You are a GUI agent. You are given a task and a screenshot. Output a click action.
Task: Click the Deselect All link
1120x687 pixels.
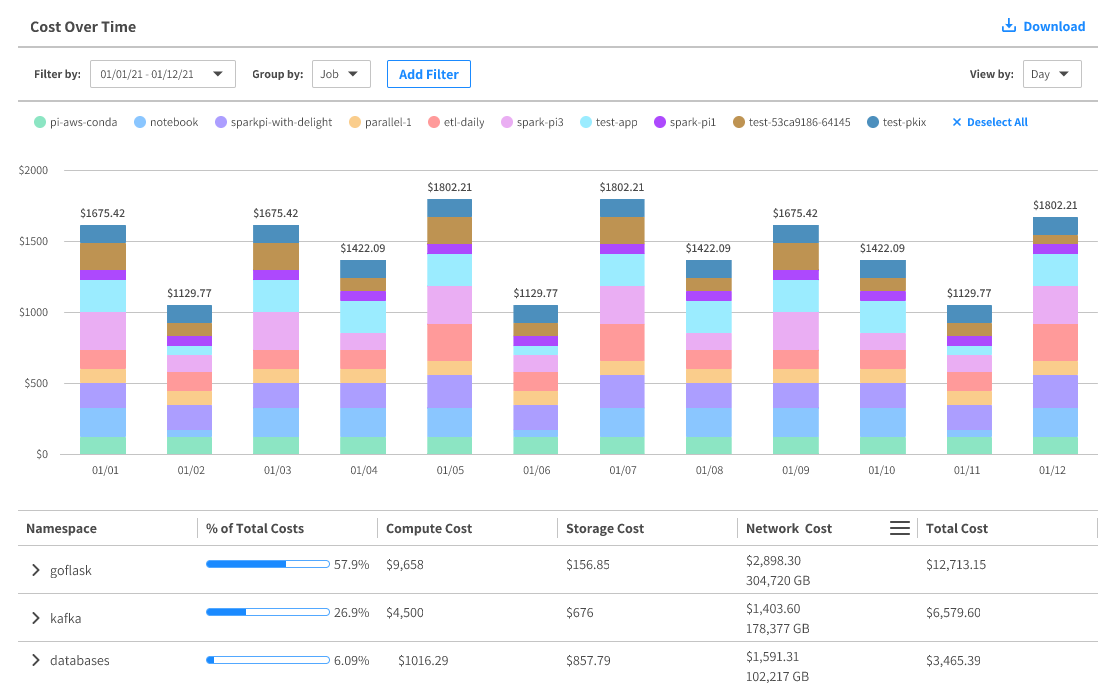[x=995, y=121]
